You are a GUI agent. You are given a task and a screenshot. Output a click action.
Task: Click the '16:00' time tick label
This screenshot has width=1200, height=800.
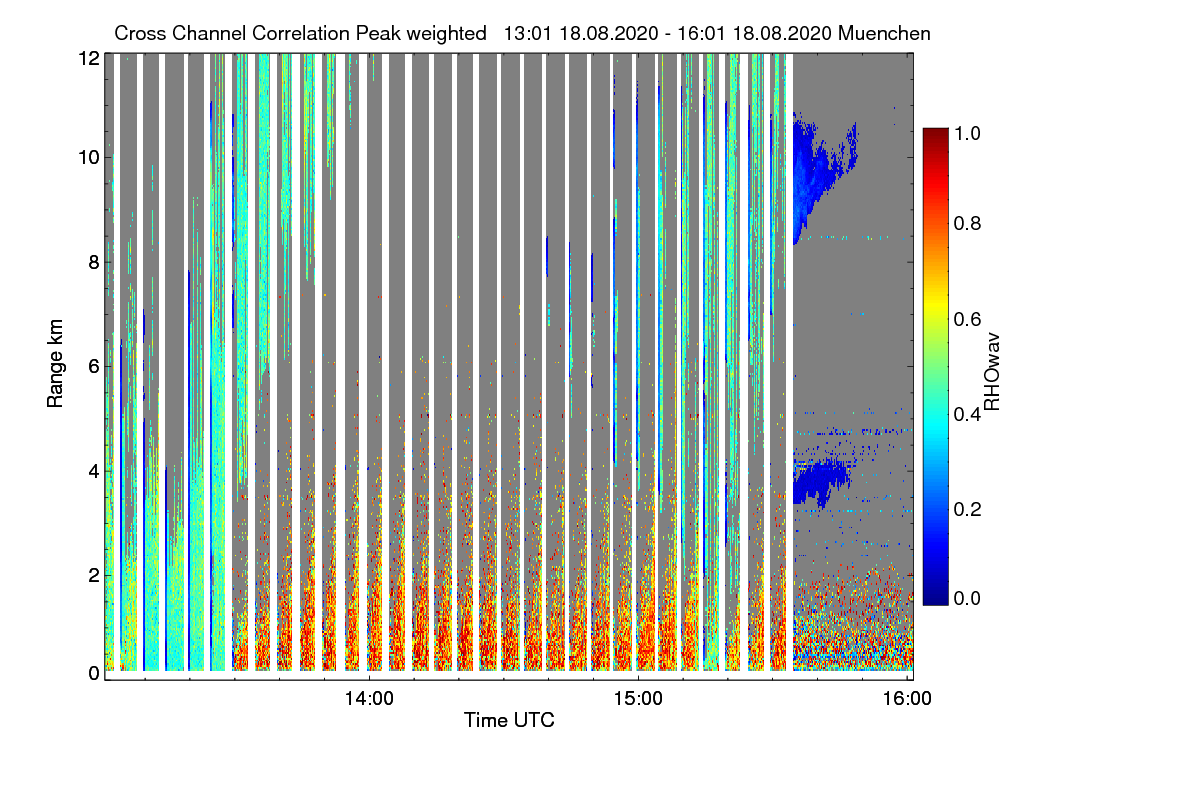(x=907, y=697)
